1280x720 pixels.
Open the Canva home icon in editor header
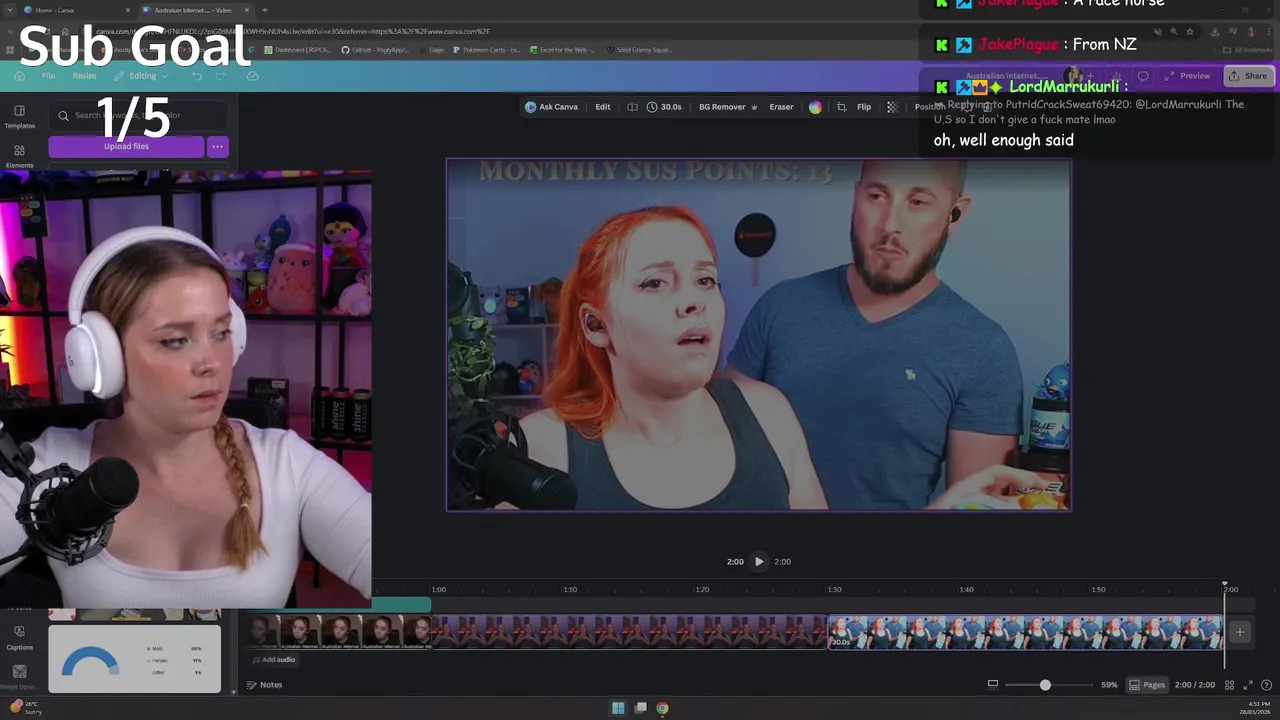[x=19, y=76]
